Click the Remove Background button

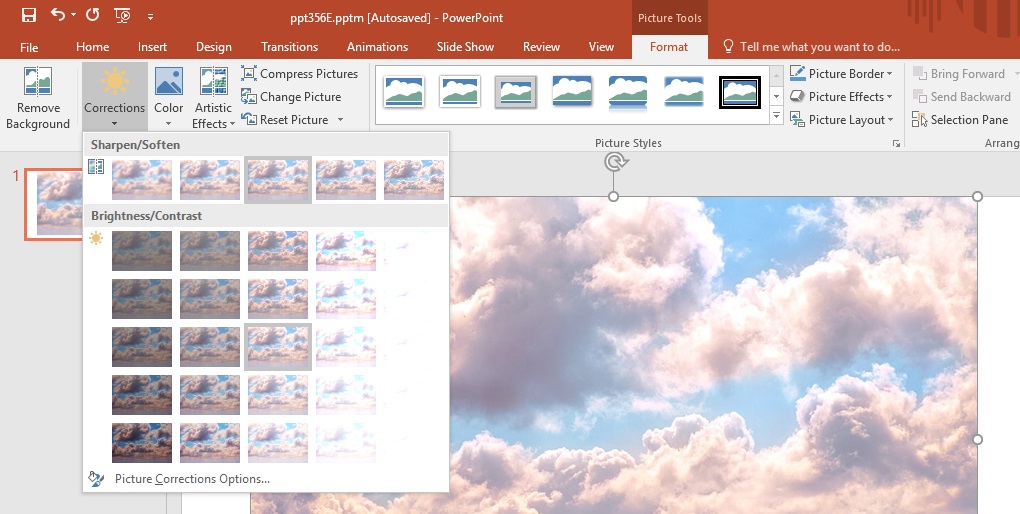pos(38,98)
